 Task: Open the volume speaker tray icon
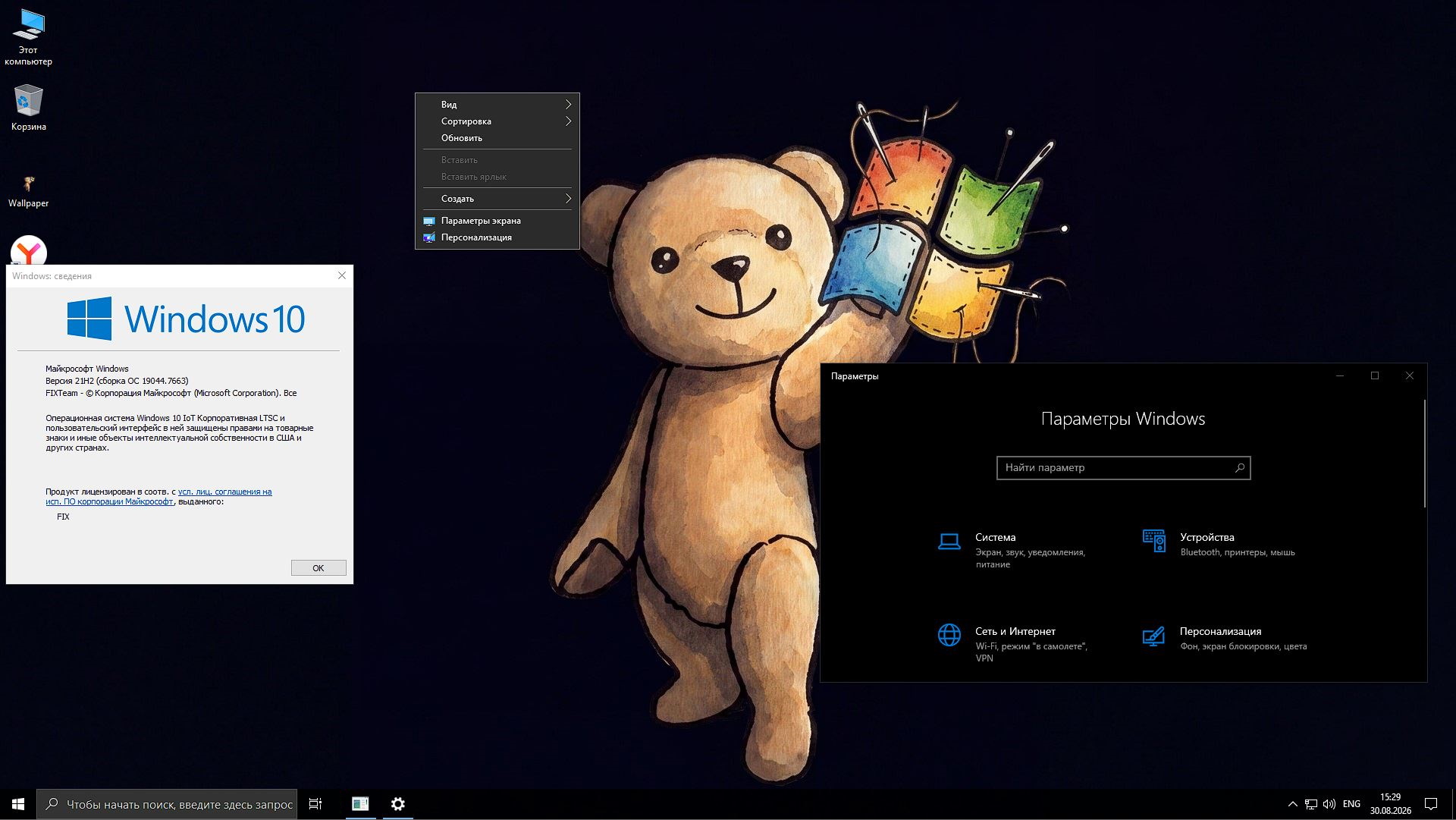tap(1329, 804)
